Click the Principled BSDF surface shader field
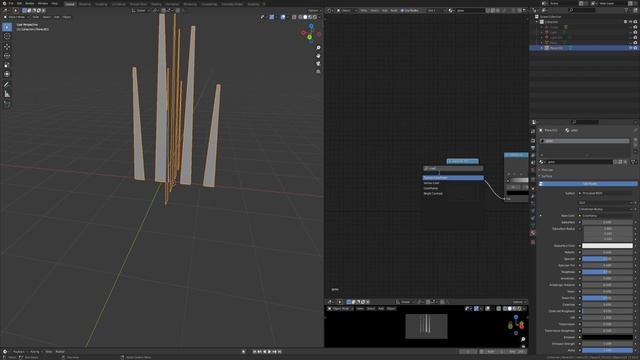 (x=606, y=193)
